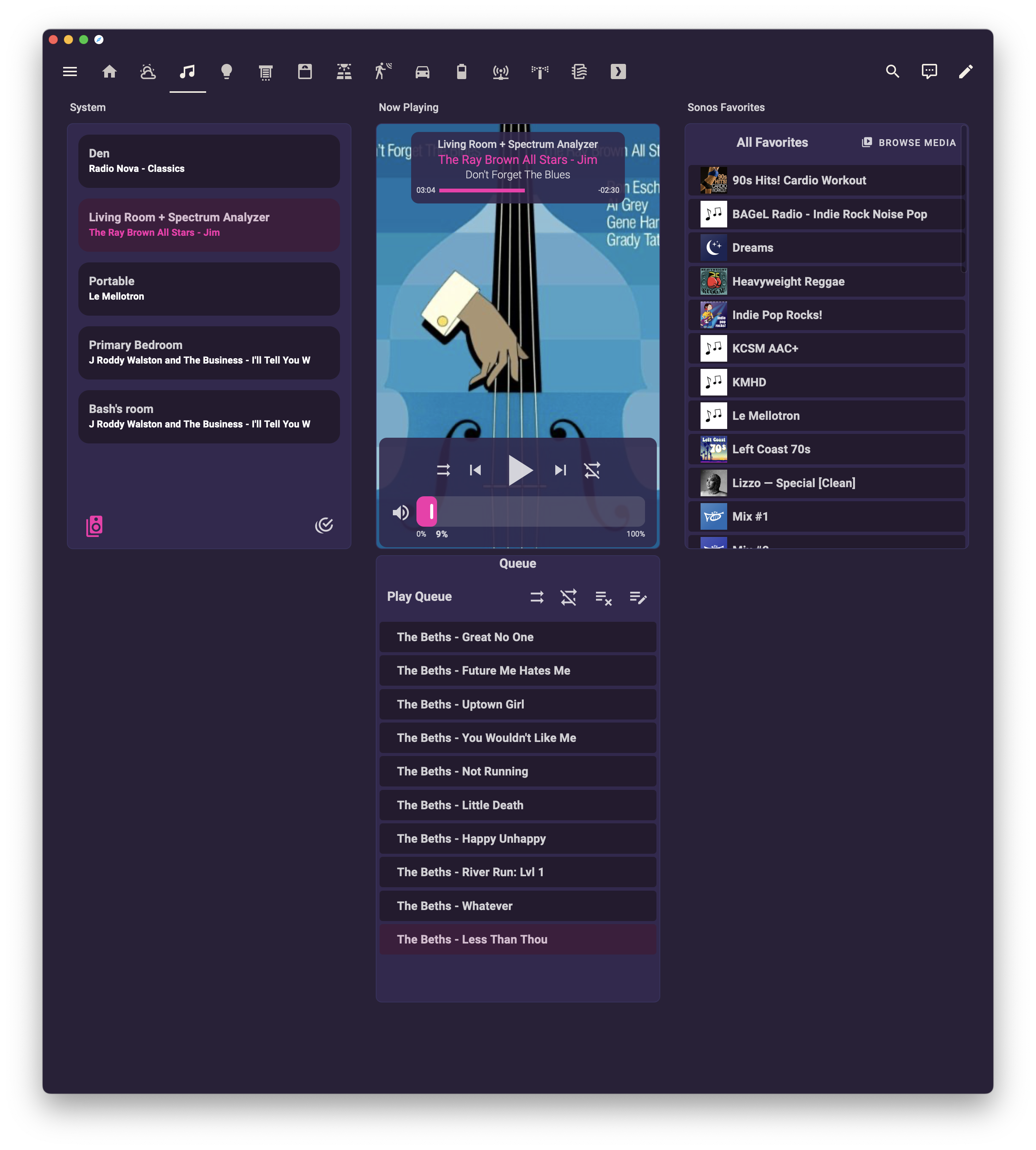Viewport: 1036px width, 1150px height.
Task: Open the window blinds tab
Action: (265, 72)
